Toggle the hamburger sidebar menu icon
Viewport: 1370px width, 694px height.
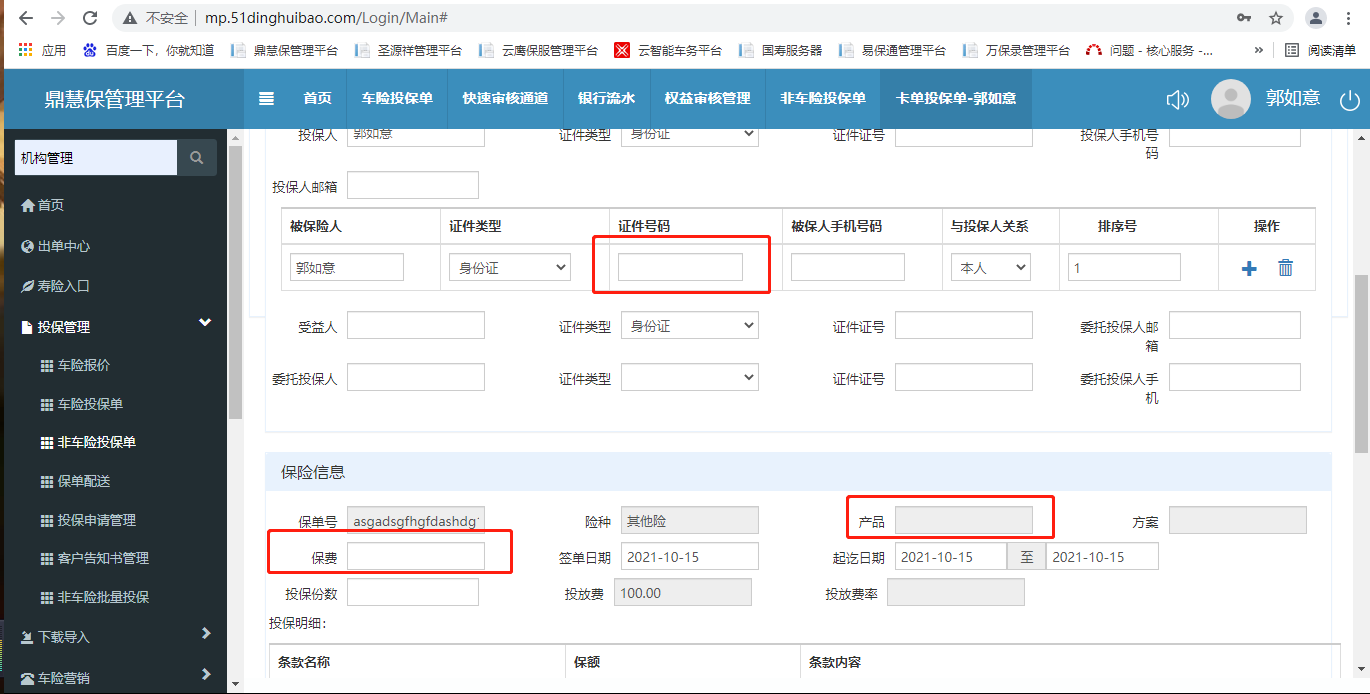point(266,98)
